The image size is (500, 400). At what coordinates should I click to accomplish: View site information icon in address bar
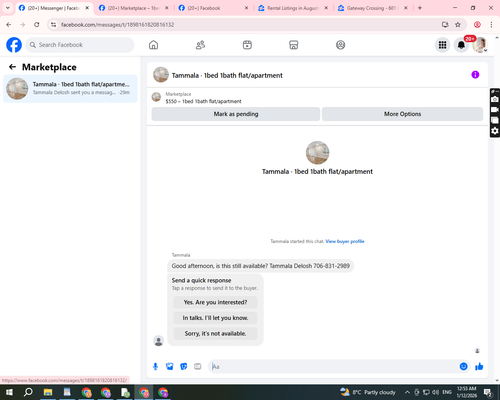coord(54,25)
